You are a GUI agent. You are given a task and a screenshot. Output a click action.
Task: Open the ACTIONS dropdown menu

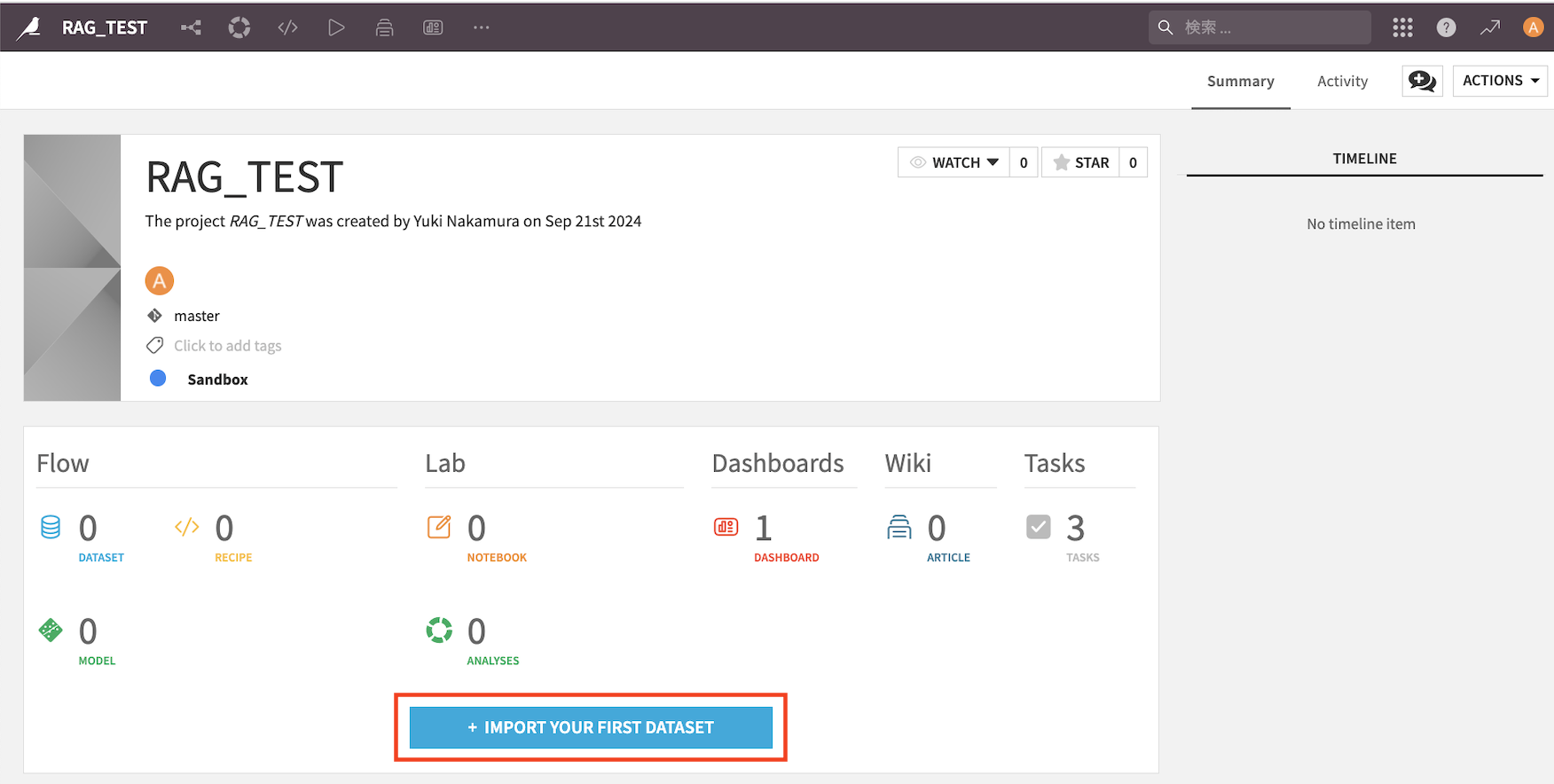click(x=1500, y=81)
